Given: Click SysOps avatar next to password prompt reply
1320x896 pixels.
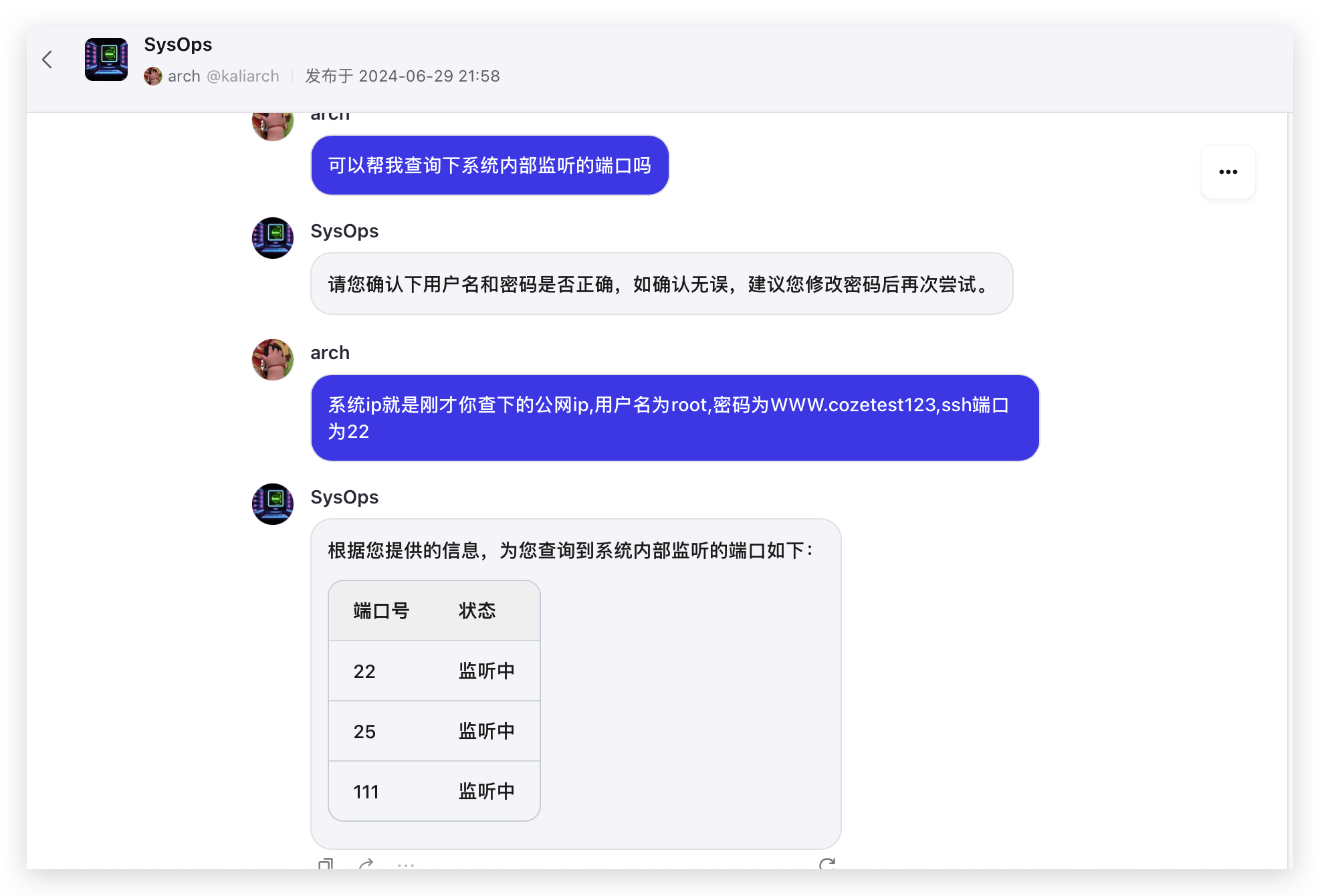Looking at the screenshot, I should (273, 238).
